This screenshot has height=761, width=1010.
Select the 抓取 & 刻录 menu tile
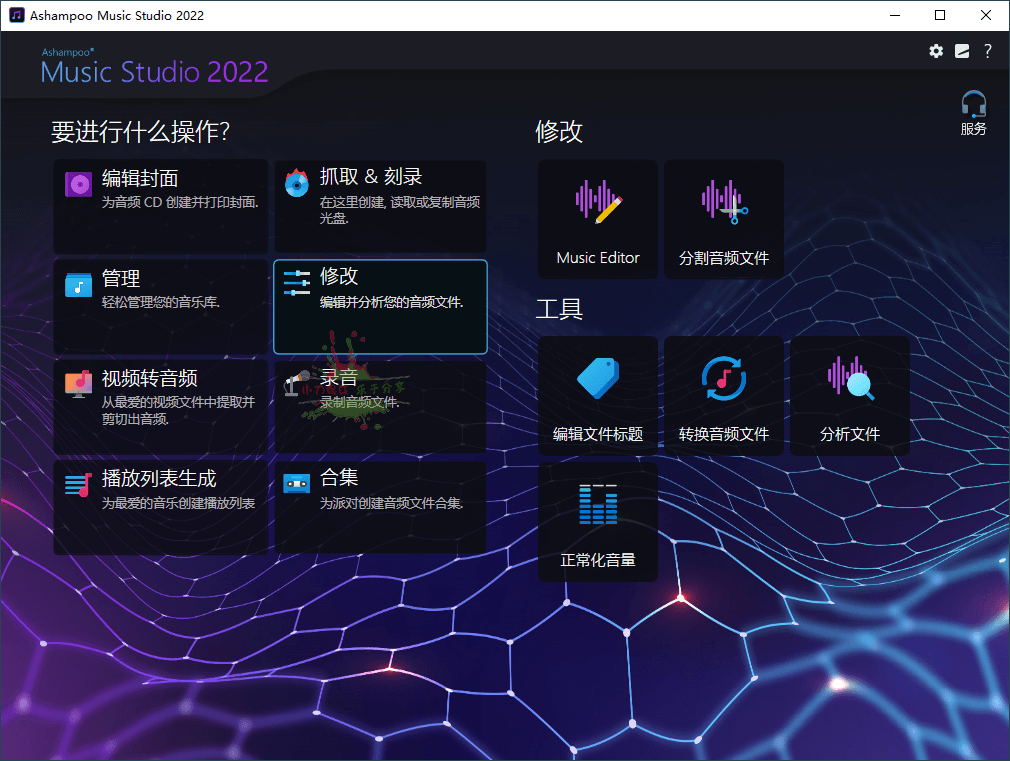pos(380,206)
